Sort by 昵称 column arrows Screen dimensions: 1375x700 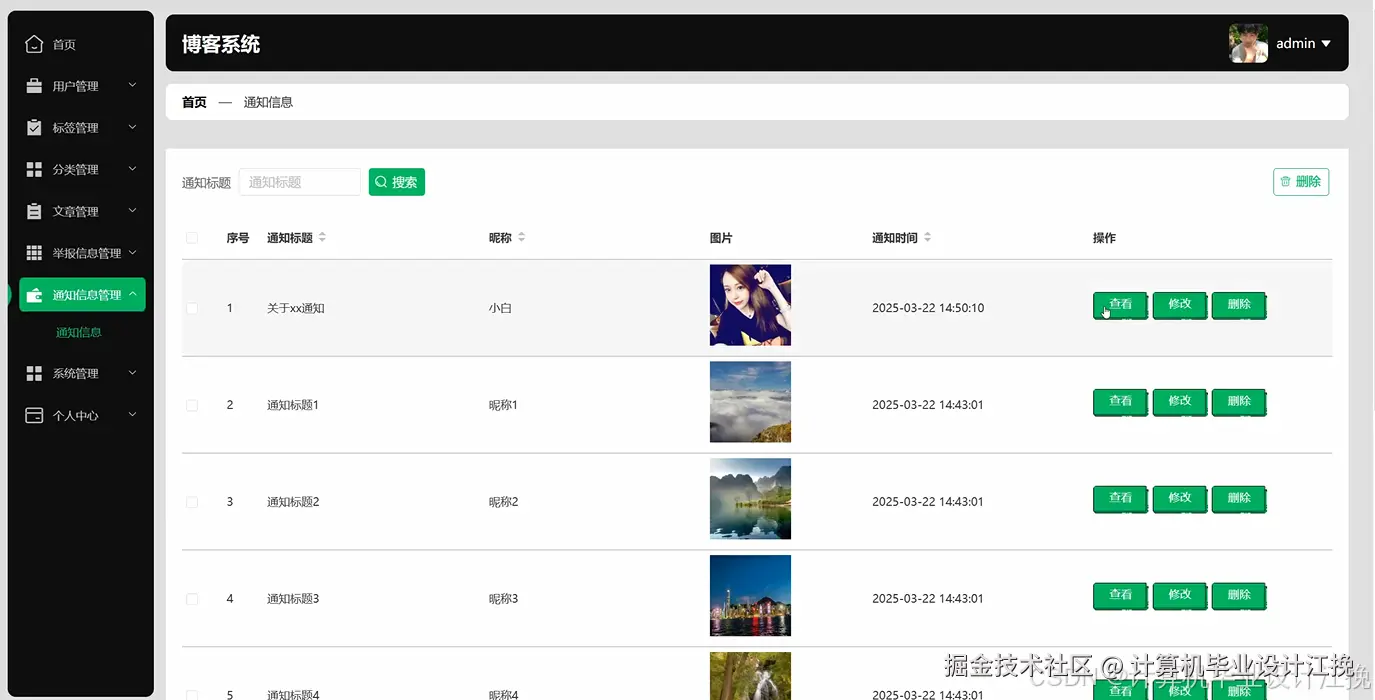(521, 238)
